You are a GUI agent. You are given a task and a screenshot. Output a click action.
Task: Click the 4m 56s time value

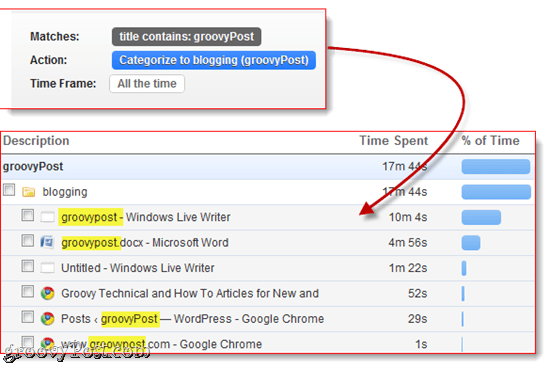(408, 242)
